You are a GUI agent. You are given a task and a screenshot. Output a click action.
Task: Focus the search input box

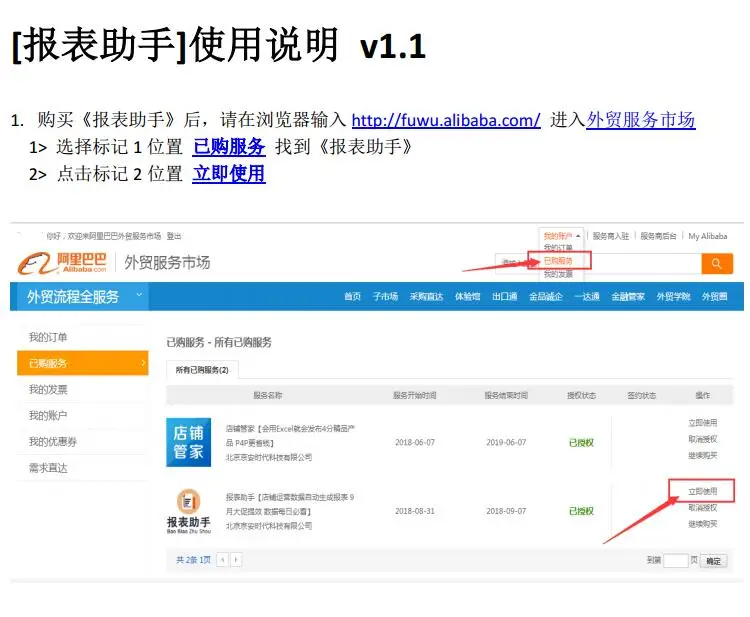point(598,264)
